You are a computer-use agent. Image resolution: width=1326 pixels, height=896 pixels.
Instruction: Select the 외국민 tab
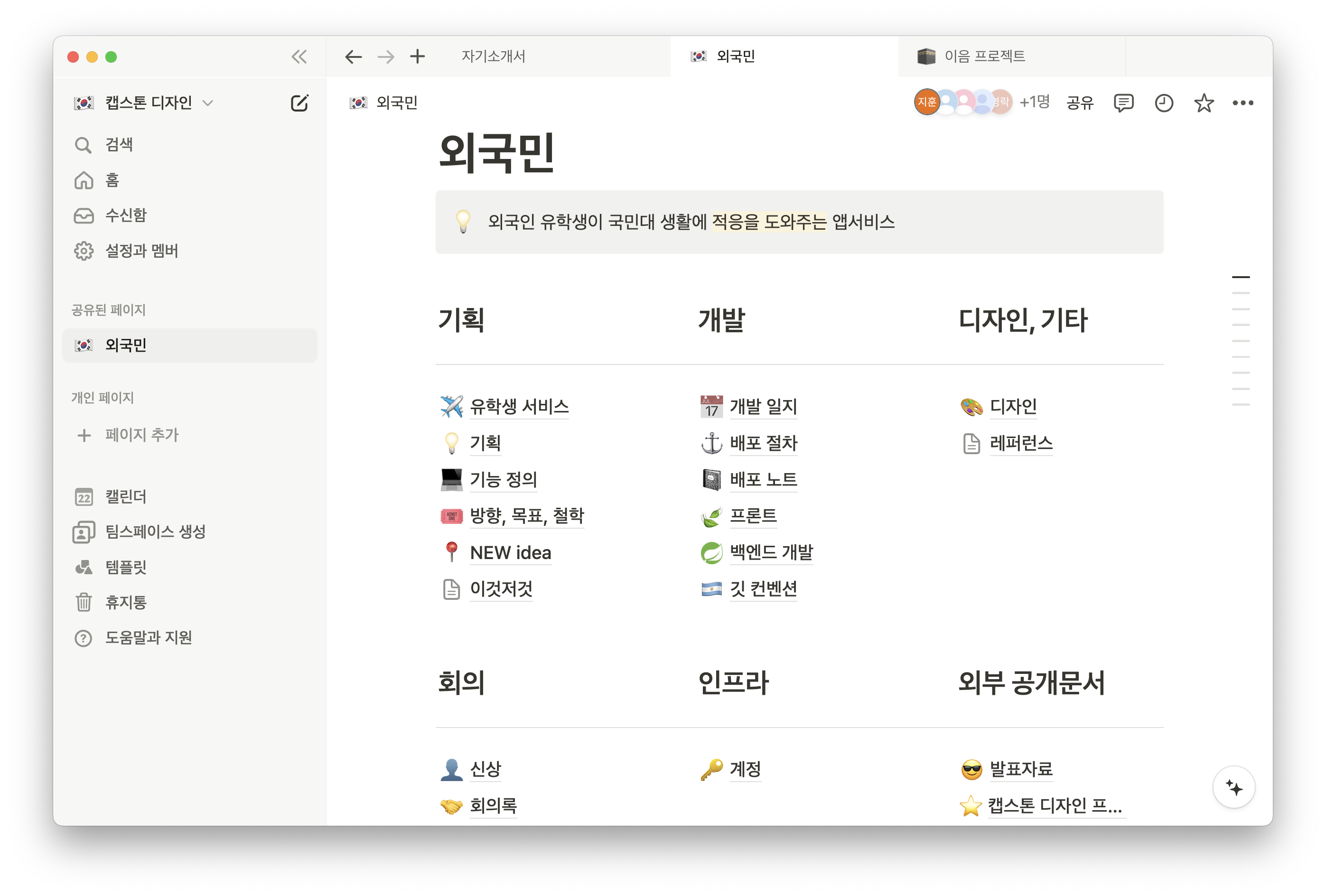(784, 56)
